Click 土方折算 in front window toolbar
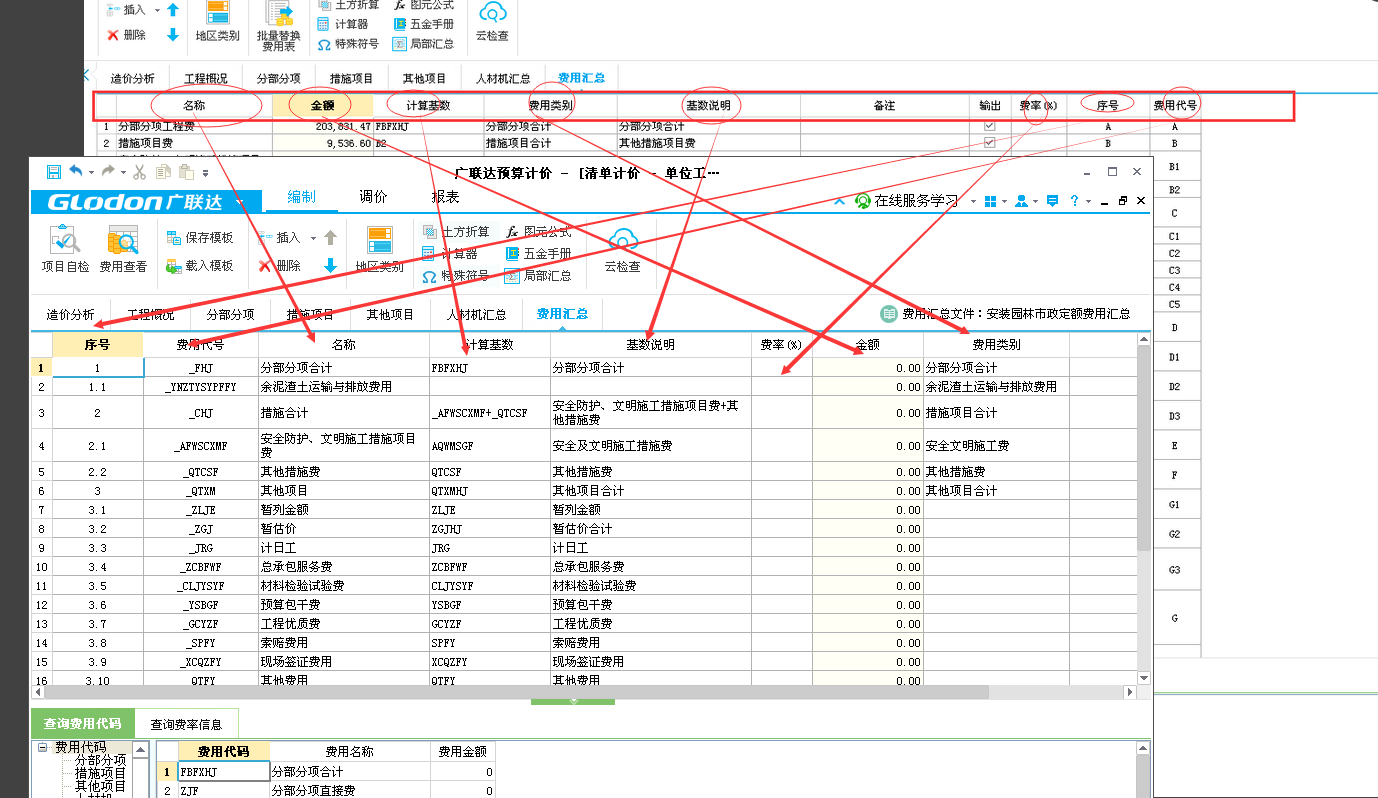The width and height of the screenshot is (1378, 798). tap(456, 232)
